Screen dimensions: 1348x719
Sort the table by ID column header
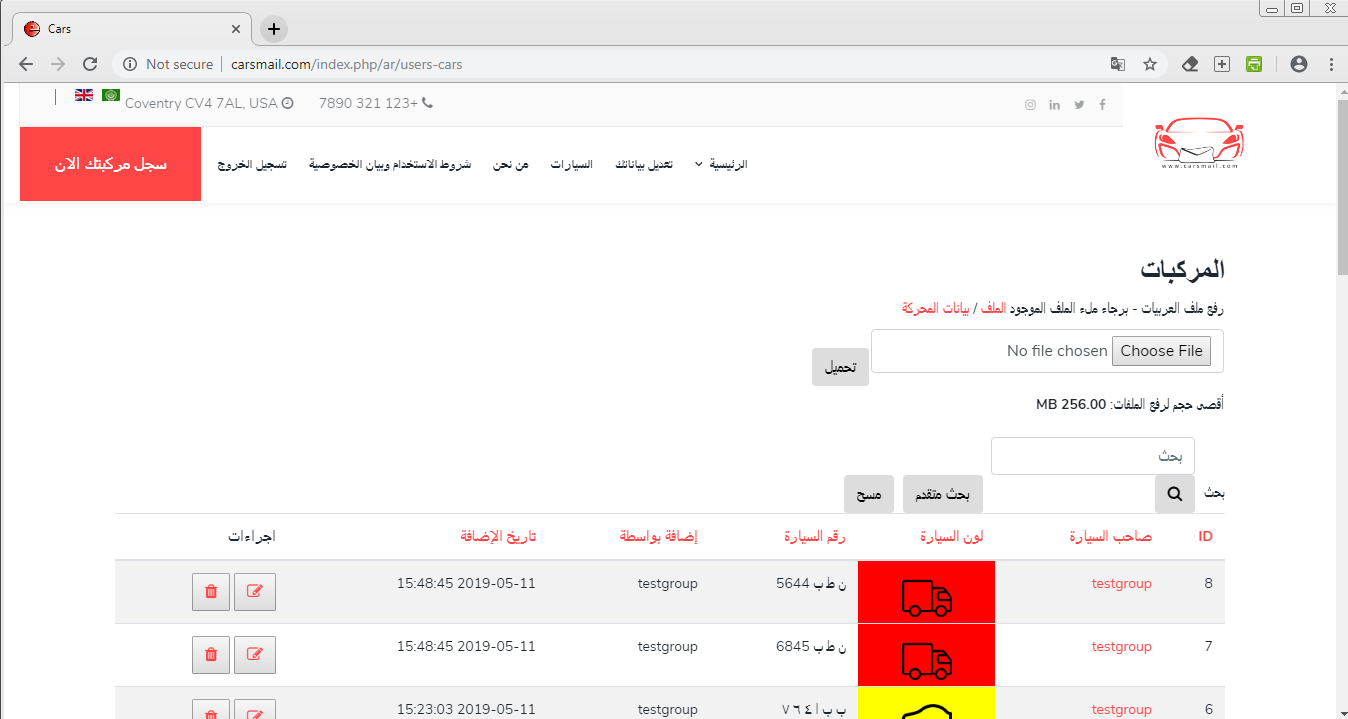[x=1205, y=537]
